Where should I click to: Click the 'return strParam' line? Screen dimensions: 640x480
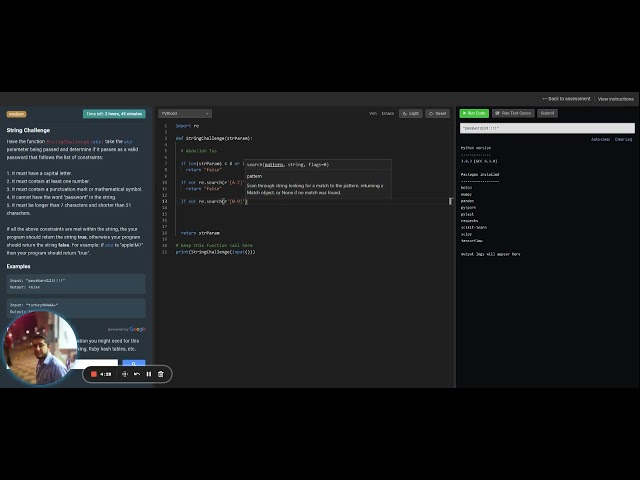200,233
